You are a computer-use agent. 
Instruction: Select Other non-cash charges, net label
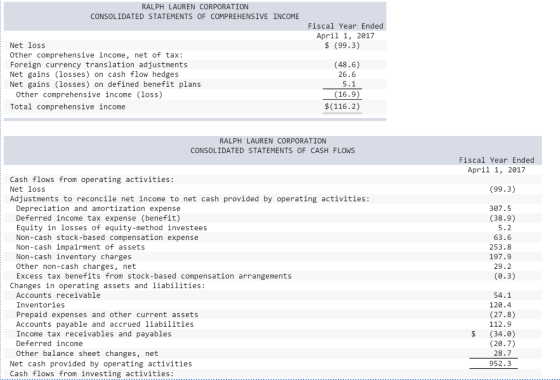coord(76,266)
